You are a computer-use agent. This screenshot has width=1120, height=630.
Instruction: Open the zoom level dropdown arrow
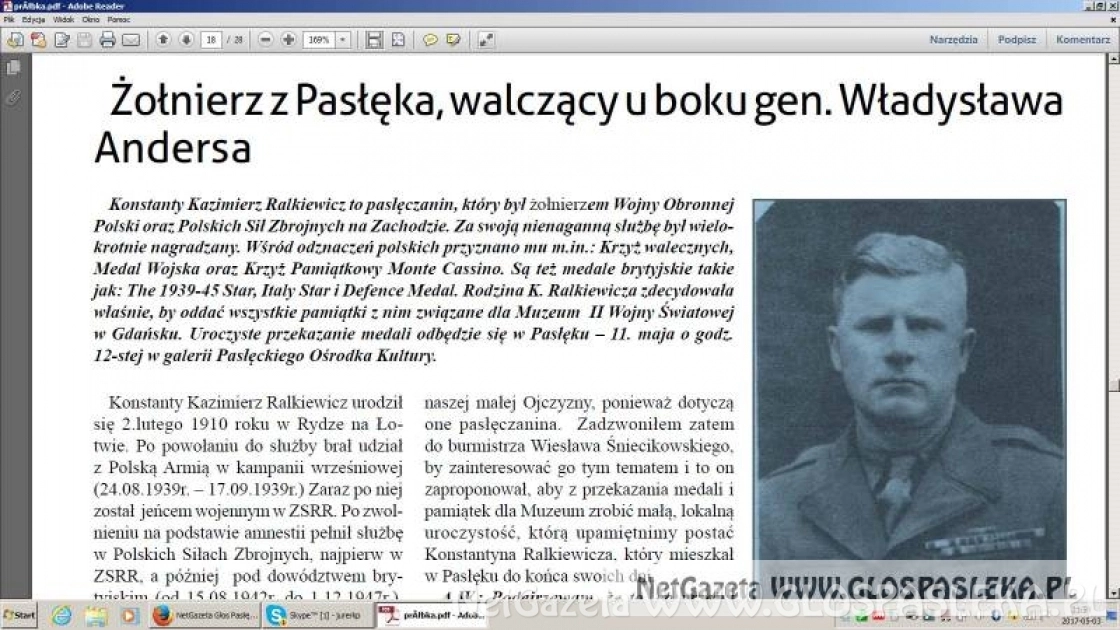(x=343, y=40)
